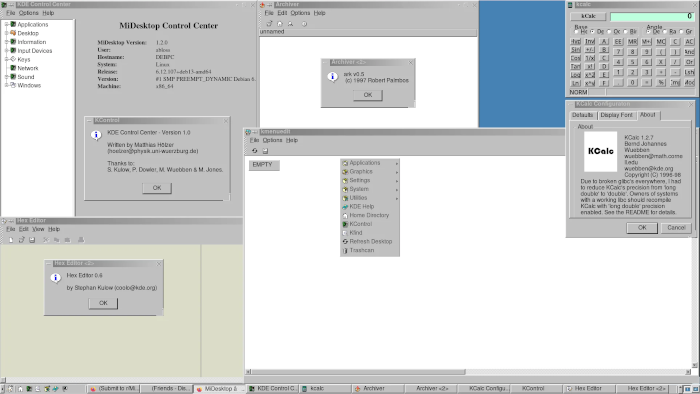The width and height of the screenshot is (700, 394).
Task: Select Deg angle radio button in kcalc
Action: (649, 32)
